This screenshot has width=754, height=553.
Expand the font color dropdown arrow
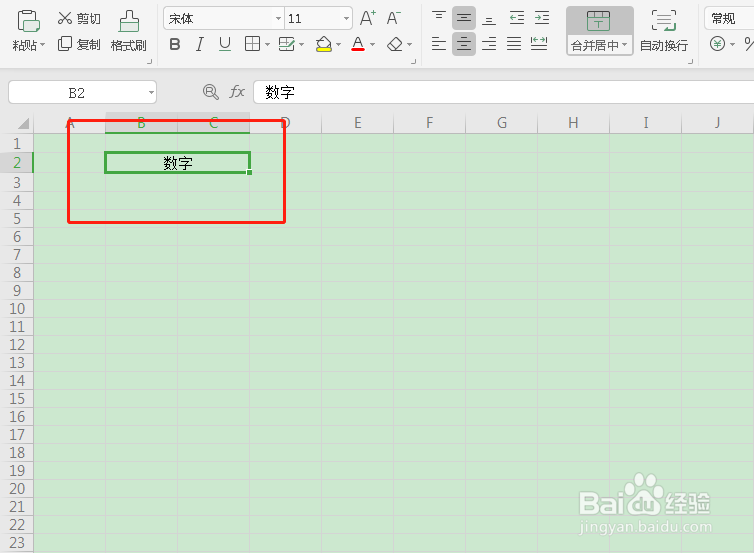pos(372,45)
